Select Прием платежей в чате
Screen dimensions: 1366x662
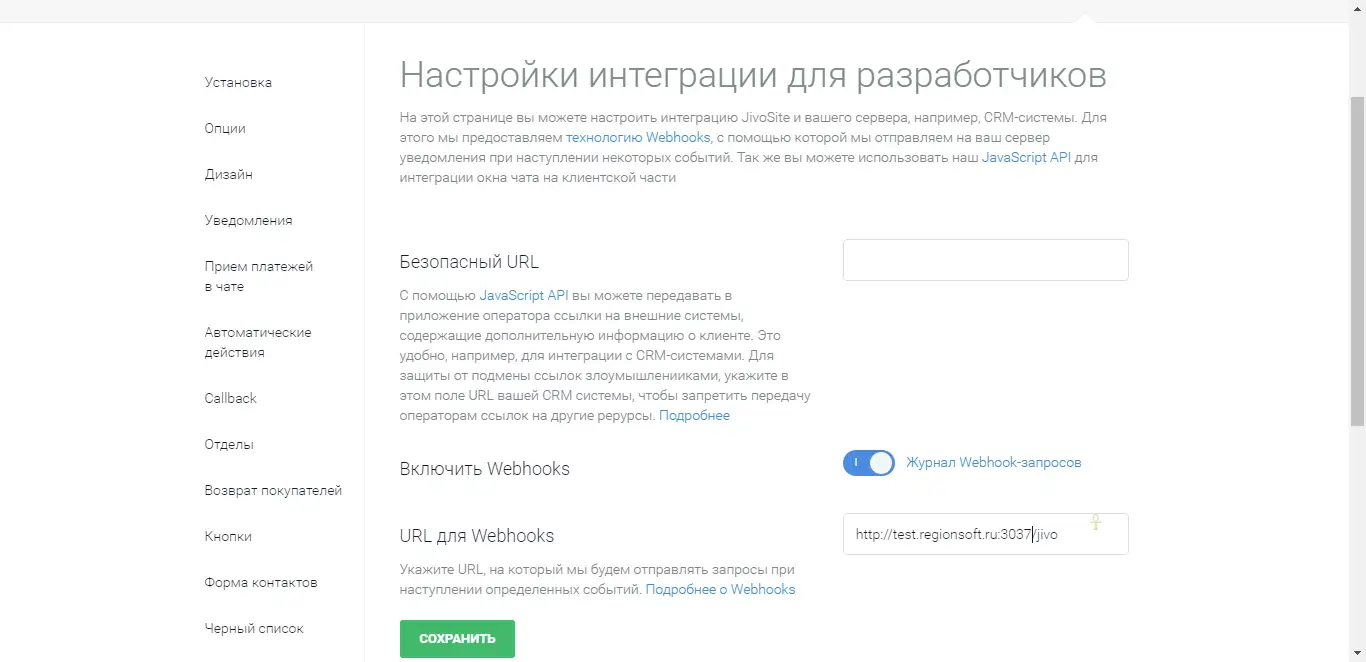(x=258, y=277)
